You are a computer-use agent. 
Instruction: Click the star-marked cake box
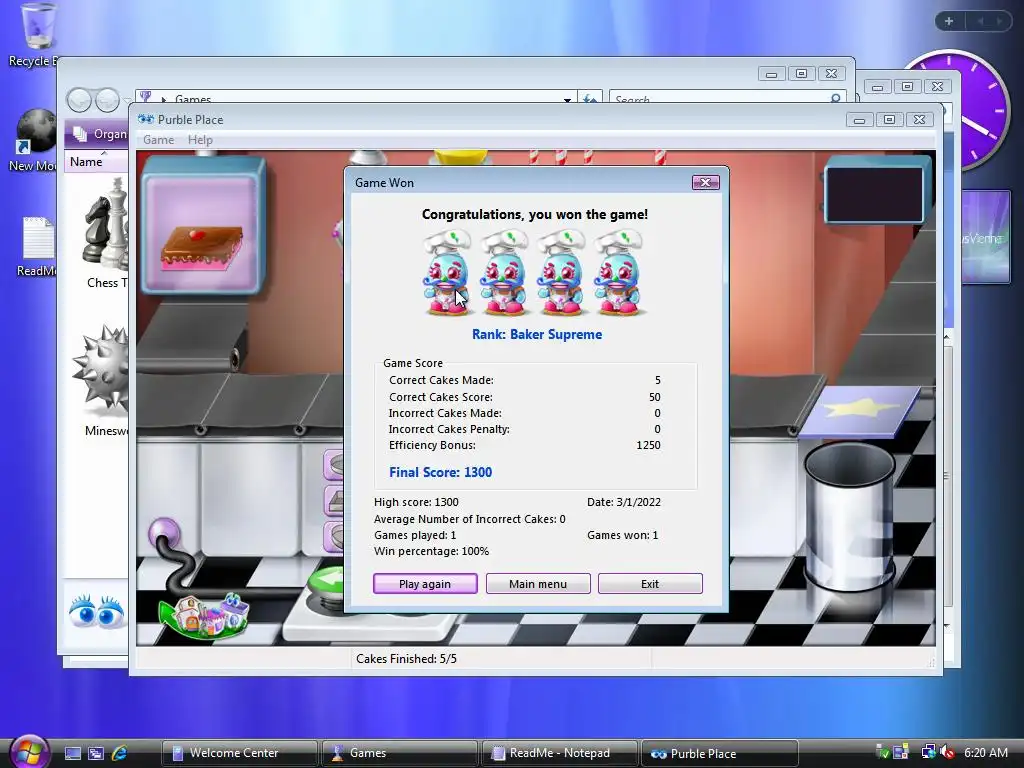tap(859, 411)
